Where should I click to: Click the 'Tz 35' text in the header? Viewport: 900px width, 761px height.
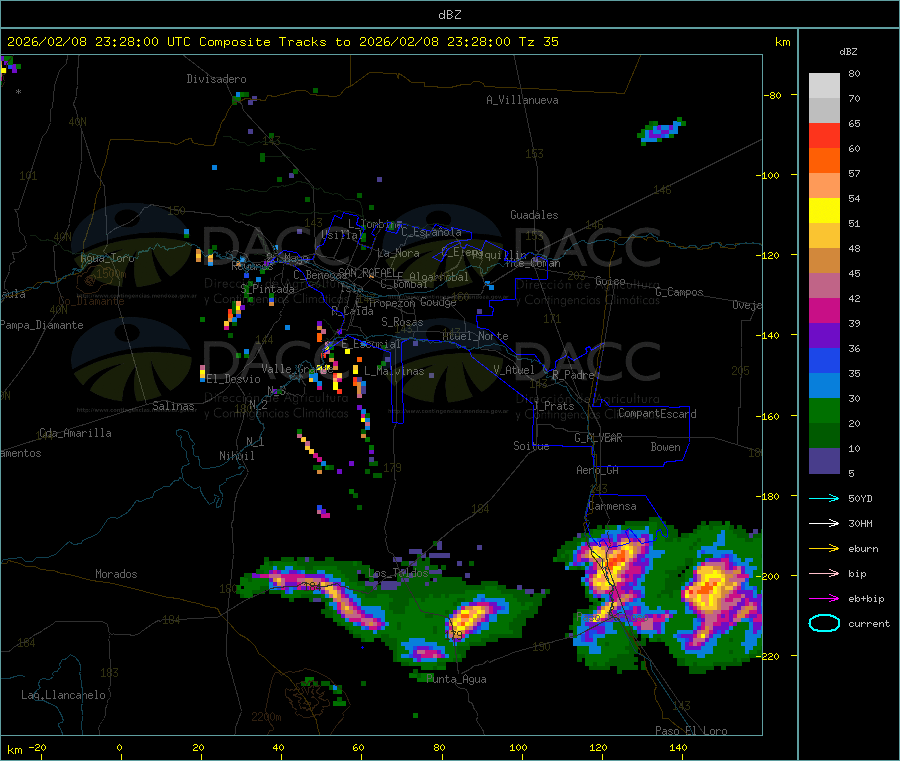pos(538,42)
